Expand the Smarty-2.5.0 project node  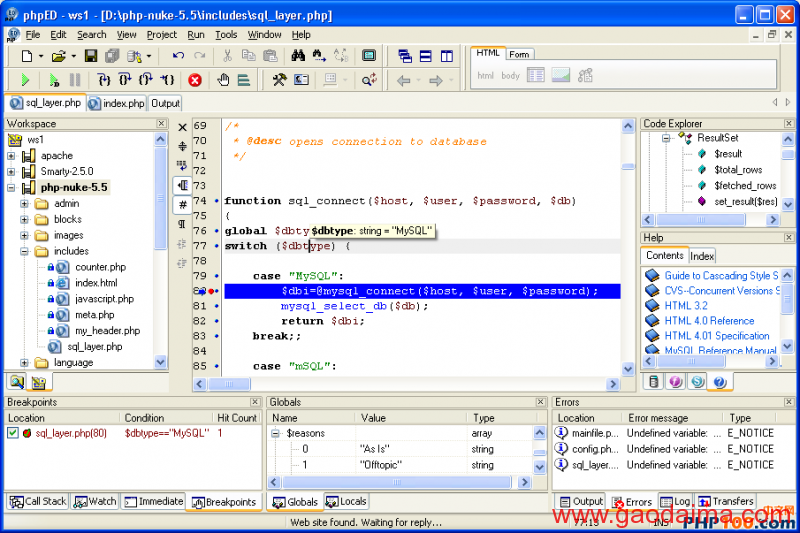tap(11, 171)
